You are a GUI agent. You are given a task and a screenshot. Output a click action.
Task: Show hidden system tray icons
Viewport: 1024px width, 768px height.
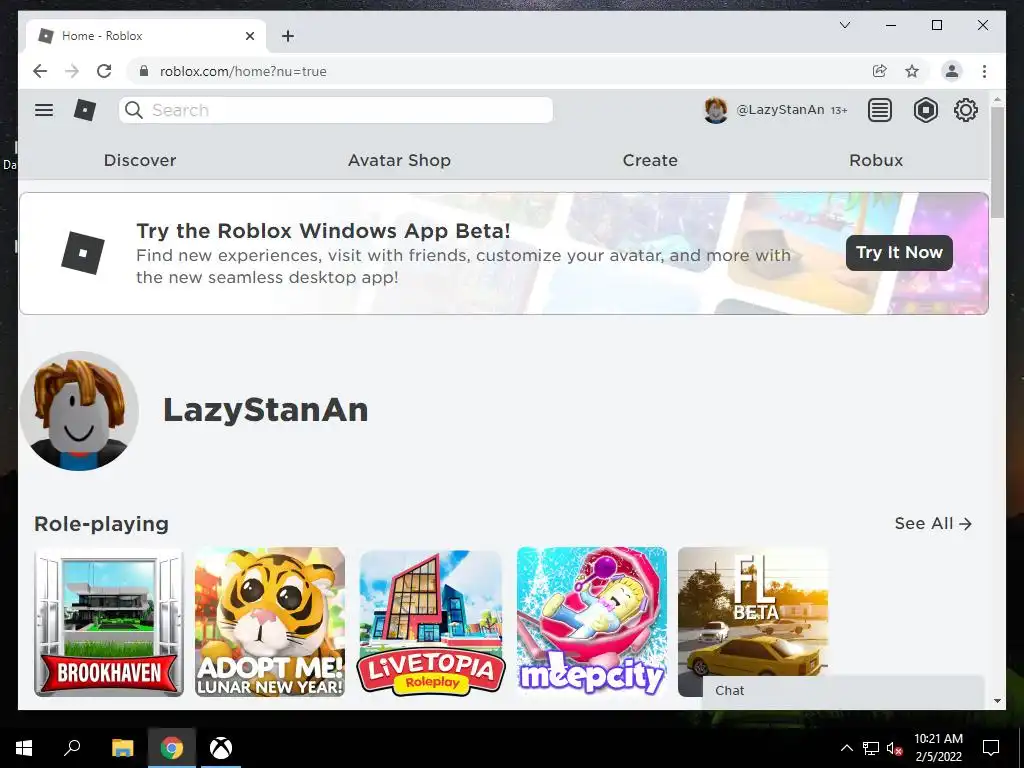846,748
